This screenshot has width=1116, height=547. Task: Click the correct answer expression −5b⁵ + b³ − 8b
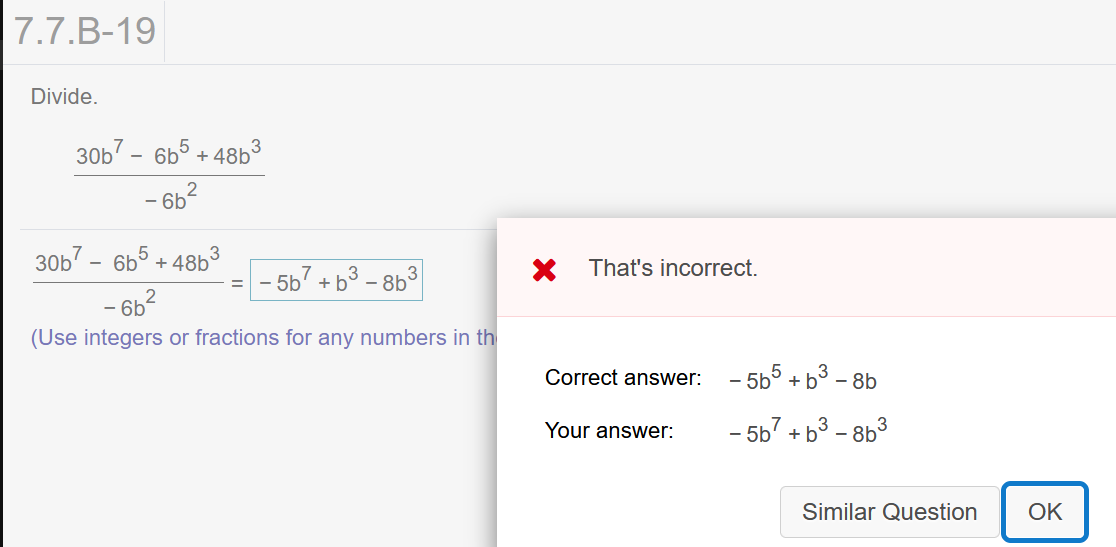(803, 378)
